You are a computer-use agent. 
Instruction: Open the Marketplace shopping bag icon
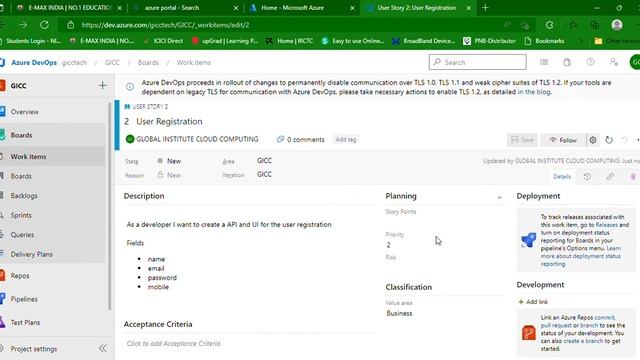[567, 62]
